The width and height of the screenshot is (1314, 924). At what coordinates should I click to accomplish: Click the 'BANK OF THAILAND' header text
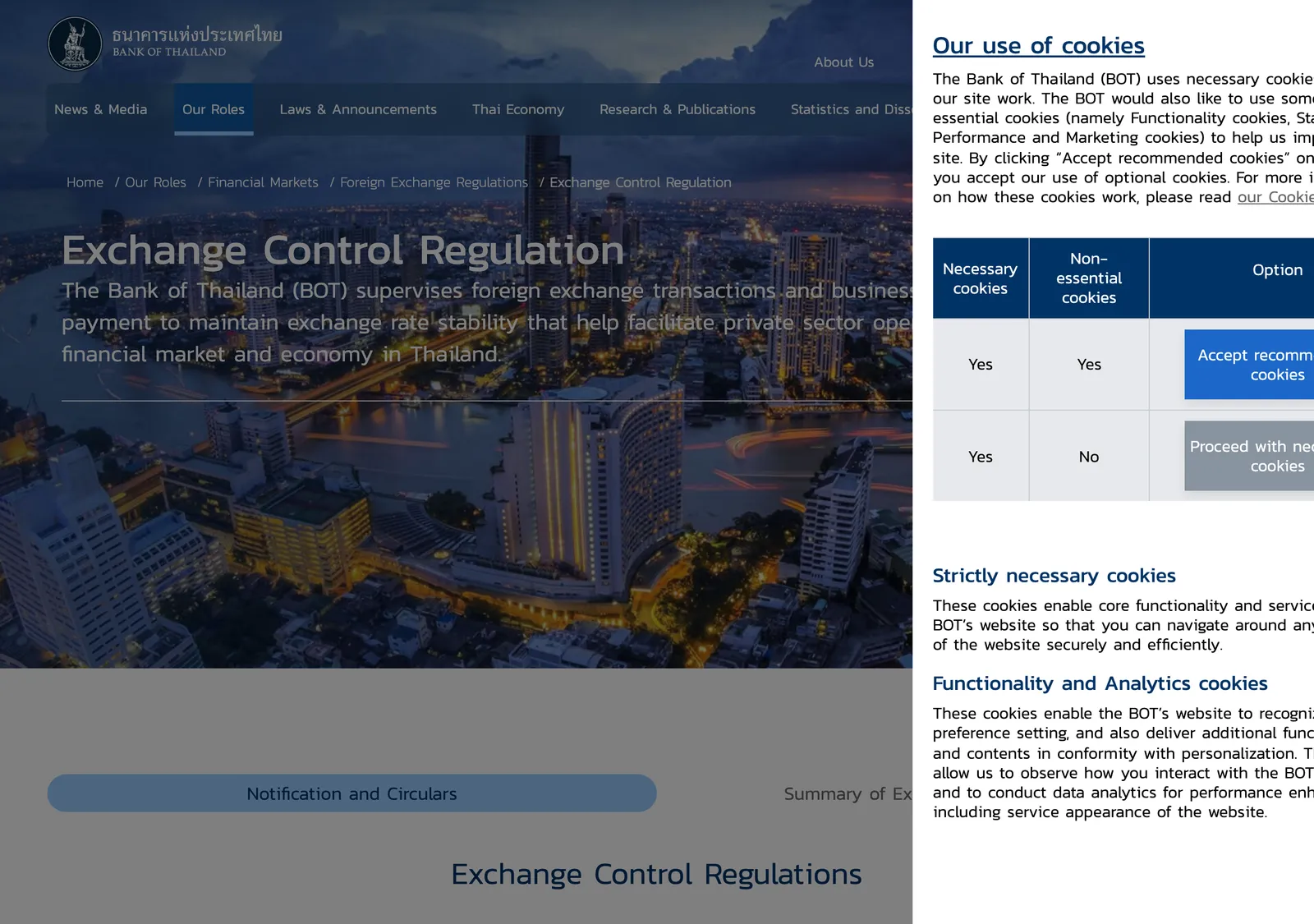point(169,52)
